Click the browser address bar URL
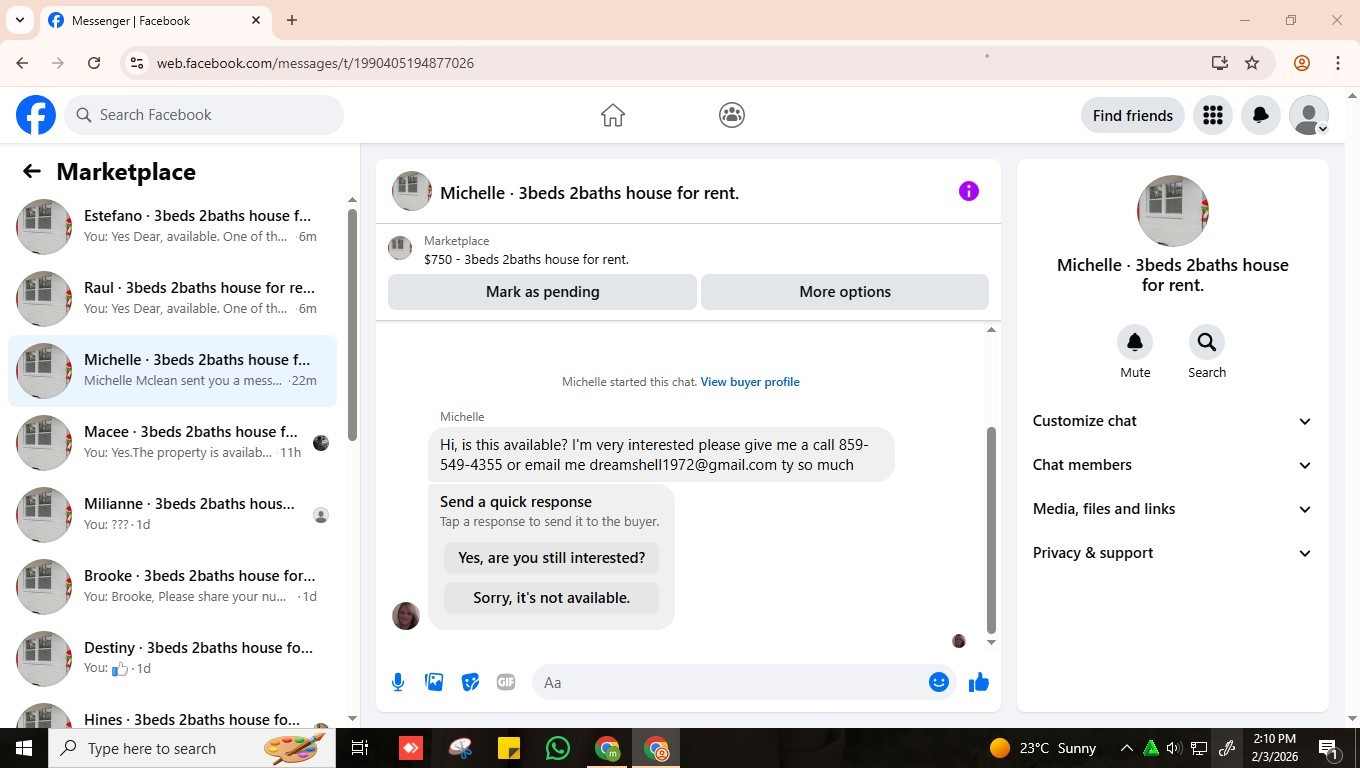The width and height of the screenshot is (1360, 768). [315, 63]
